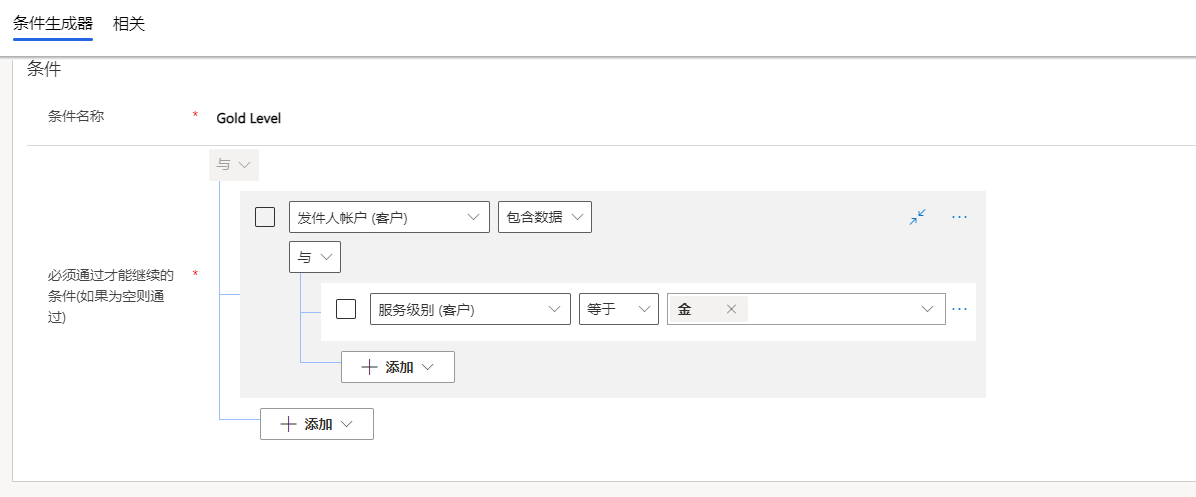
Task: Open the top-level 与 dropdown
Action: click(x=234, y=165)
